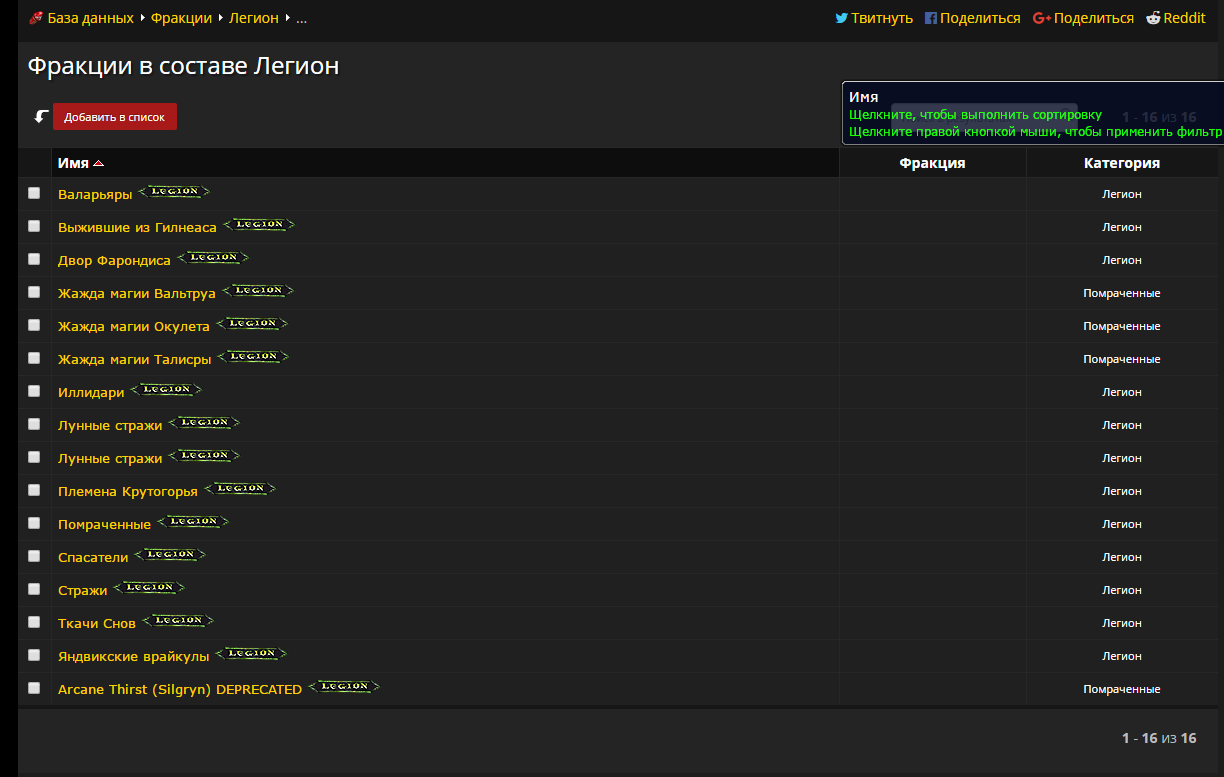Open the Легион breadcrumb item

(254, 18)
